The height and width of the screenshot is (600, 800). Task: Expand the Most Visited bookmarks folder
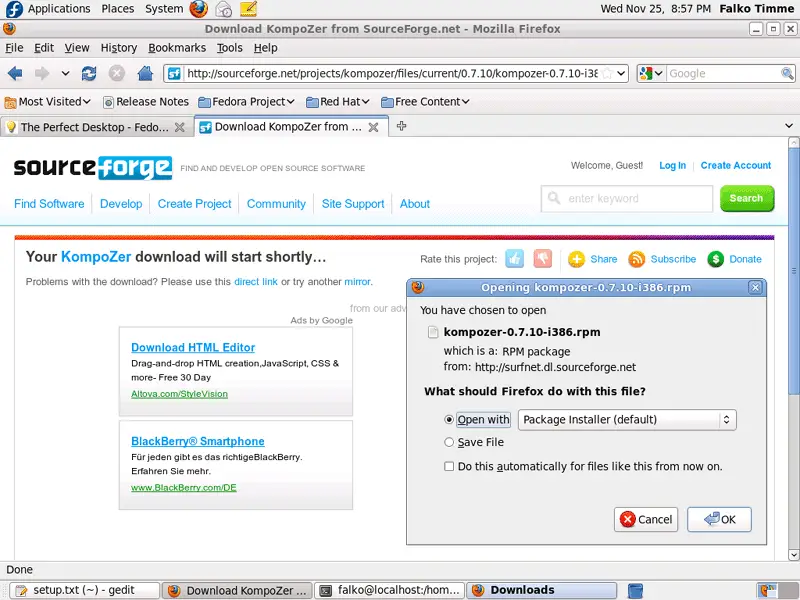47,102
